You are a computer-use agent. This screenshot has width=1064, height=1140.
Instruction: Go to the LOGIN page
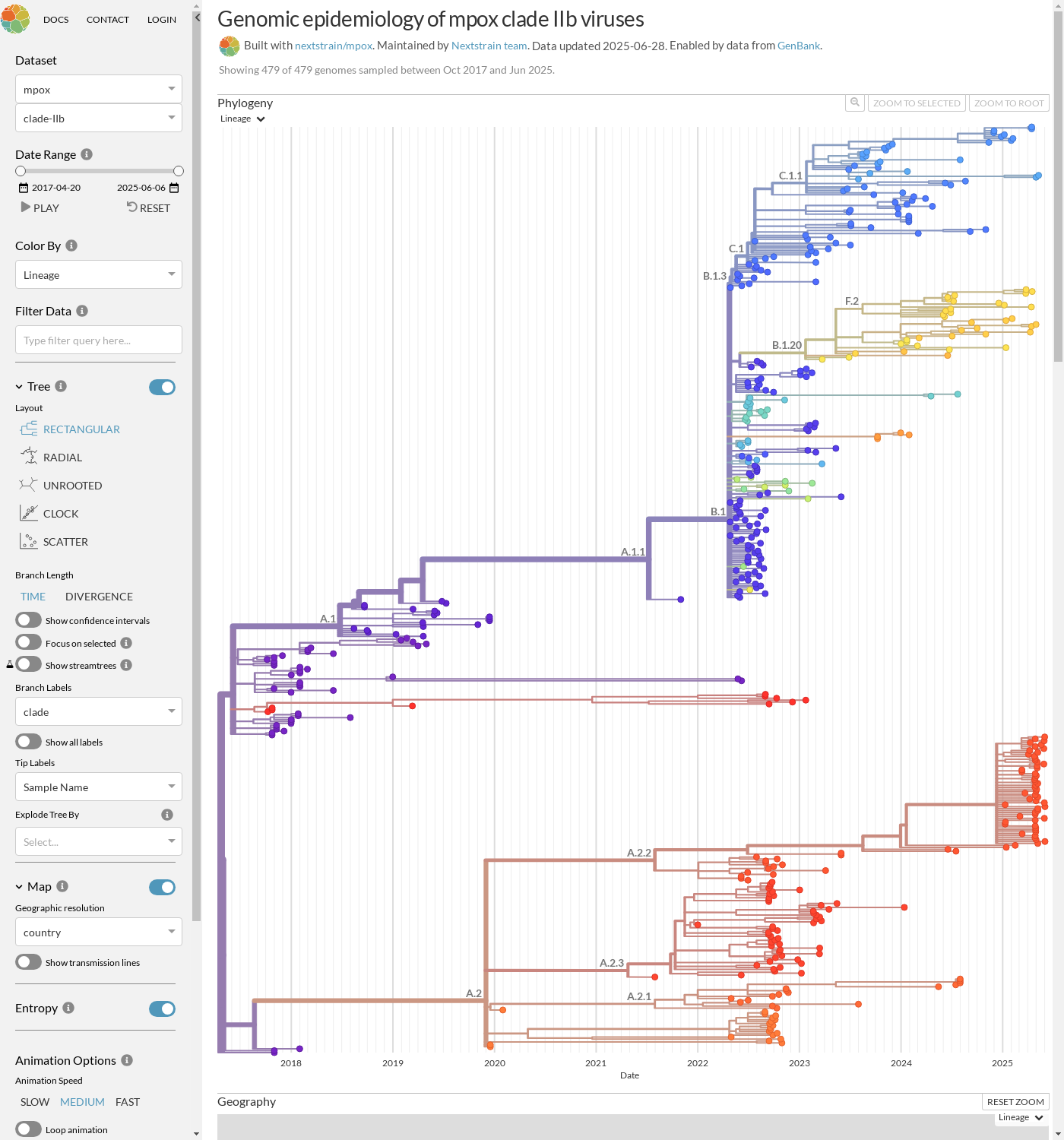coord(162,20)
